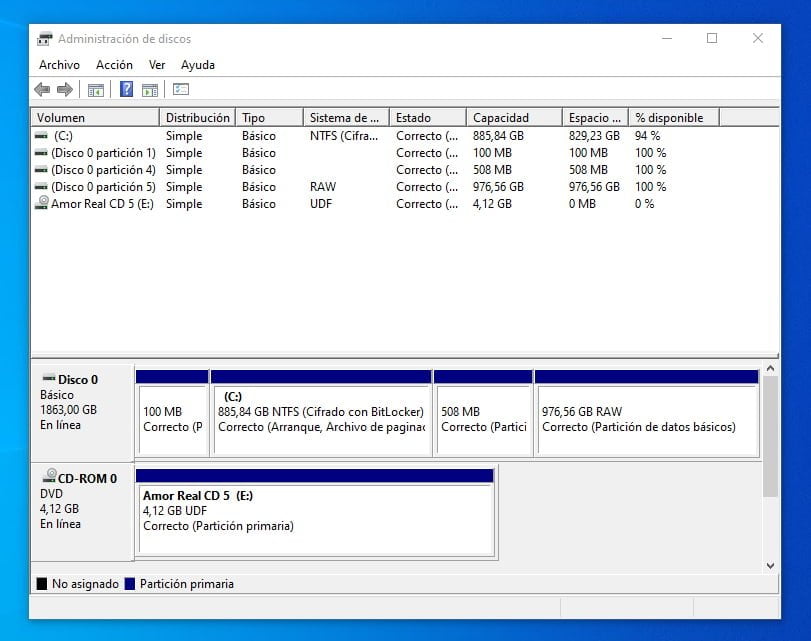The height and width of the screenshot is (641, 811).
Task: Click the 885,84 GB capacity cell
Action: (498, 136)
